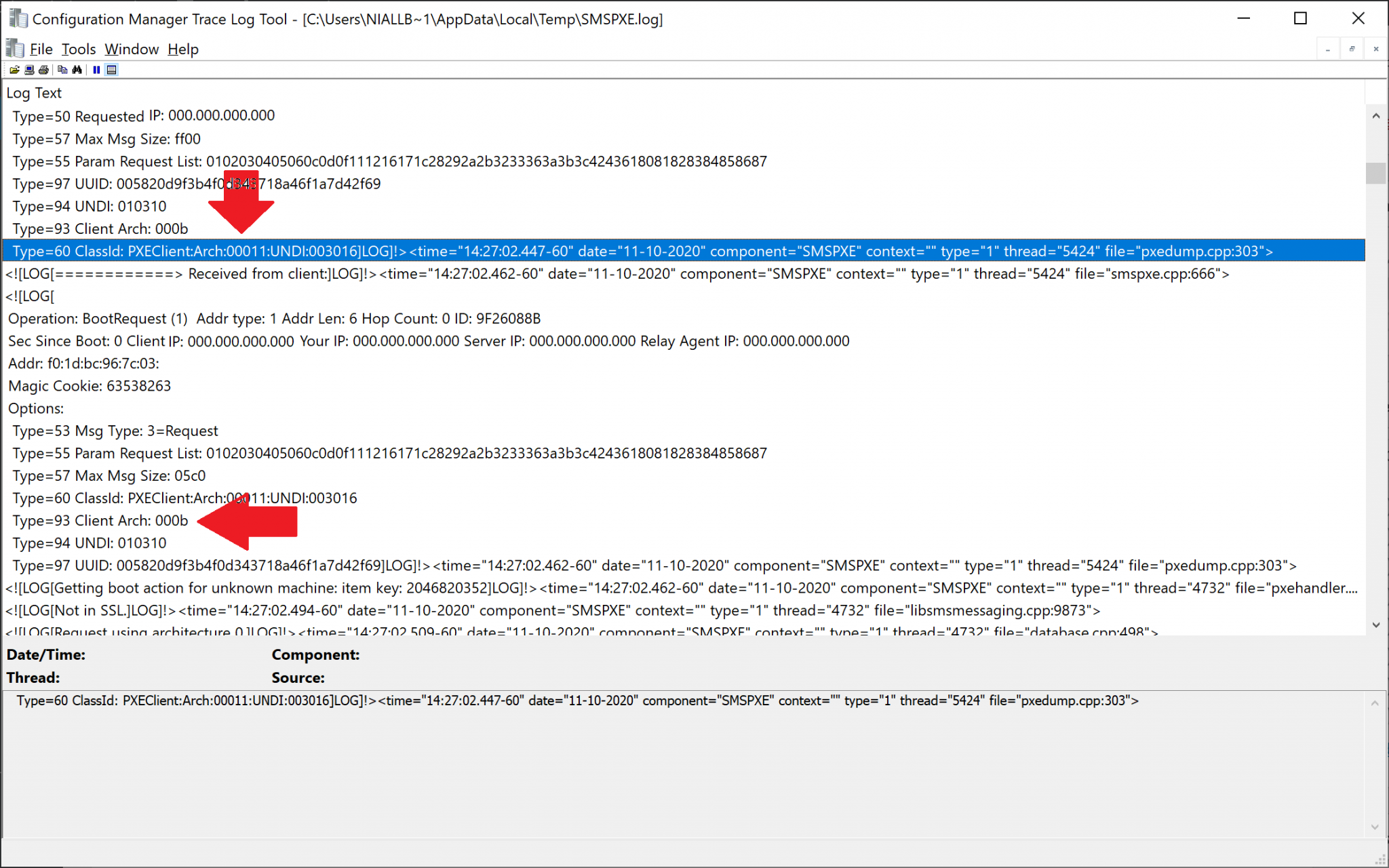This screenshot has width=1389, height=868.
Task: Open the Help menu
Action: click(x=182, y=48)
